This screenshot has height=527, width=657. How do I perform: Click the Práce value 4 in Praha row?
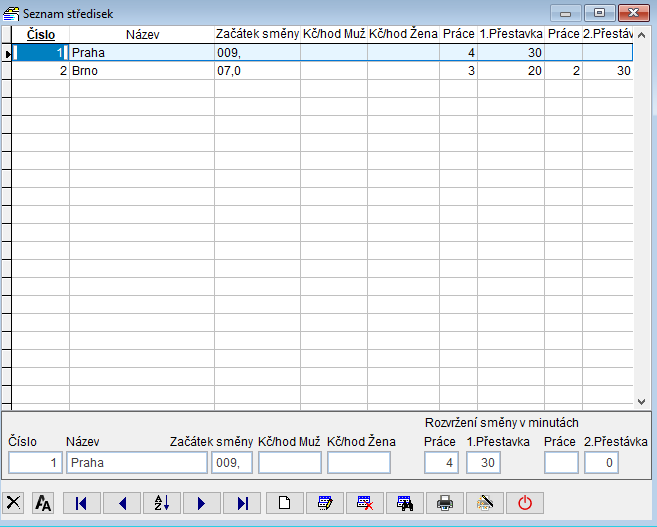pos(458,53)
